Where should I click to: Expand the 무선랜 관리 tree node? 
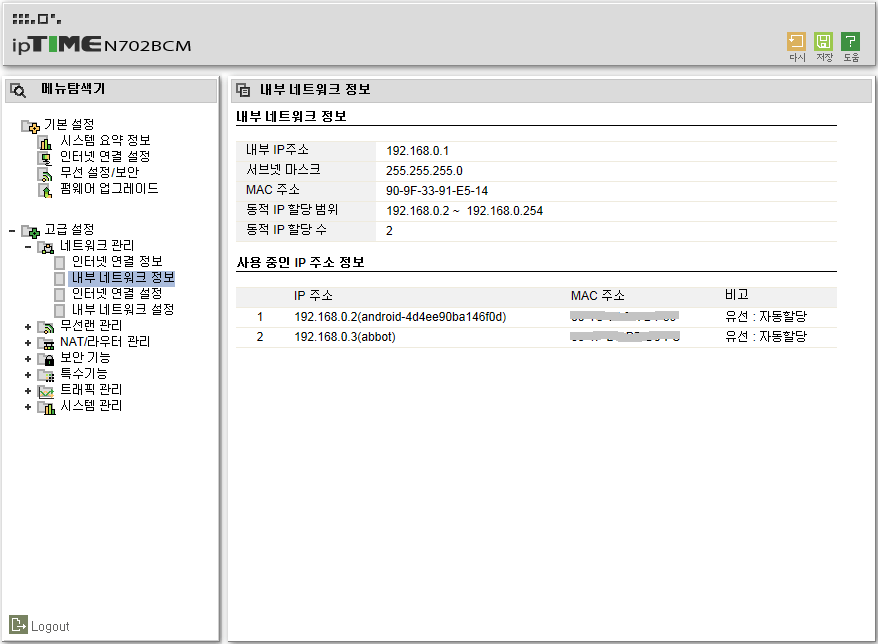tap(28, 327)
